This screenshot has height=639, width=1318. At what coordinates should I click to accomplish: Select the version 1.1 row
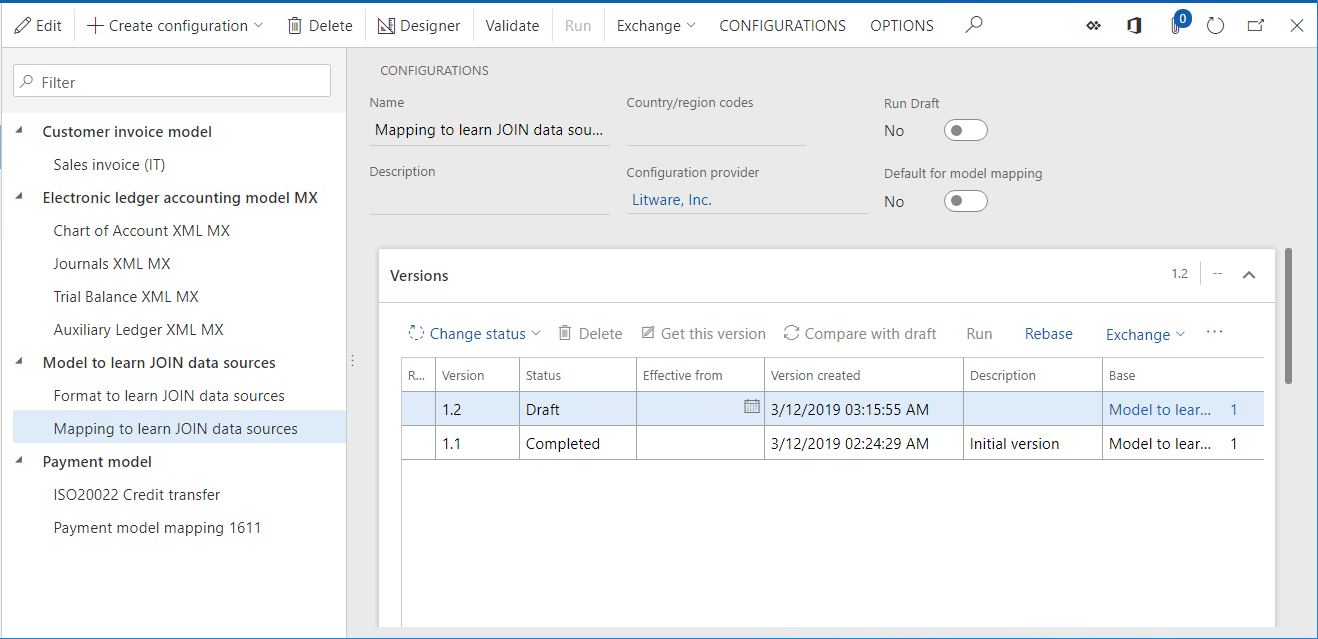pyautogui.click(x=832, y=443)
